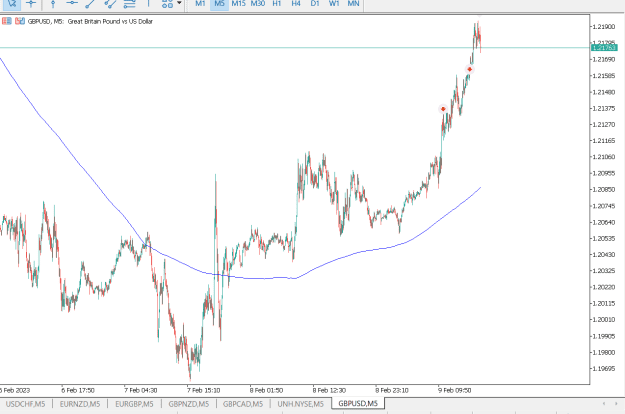Viewport: 625px width, 414px height.
Task: Click the current price label 1.21763
Action: pos(604,48)
